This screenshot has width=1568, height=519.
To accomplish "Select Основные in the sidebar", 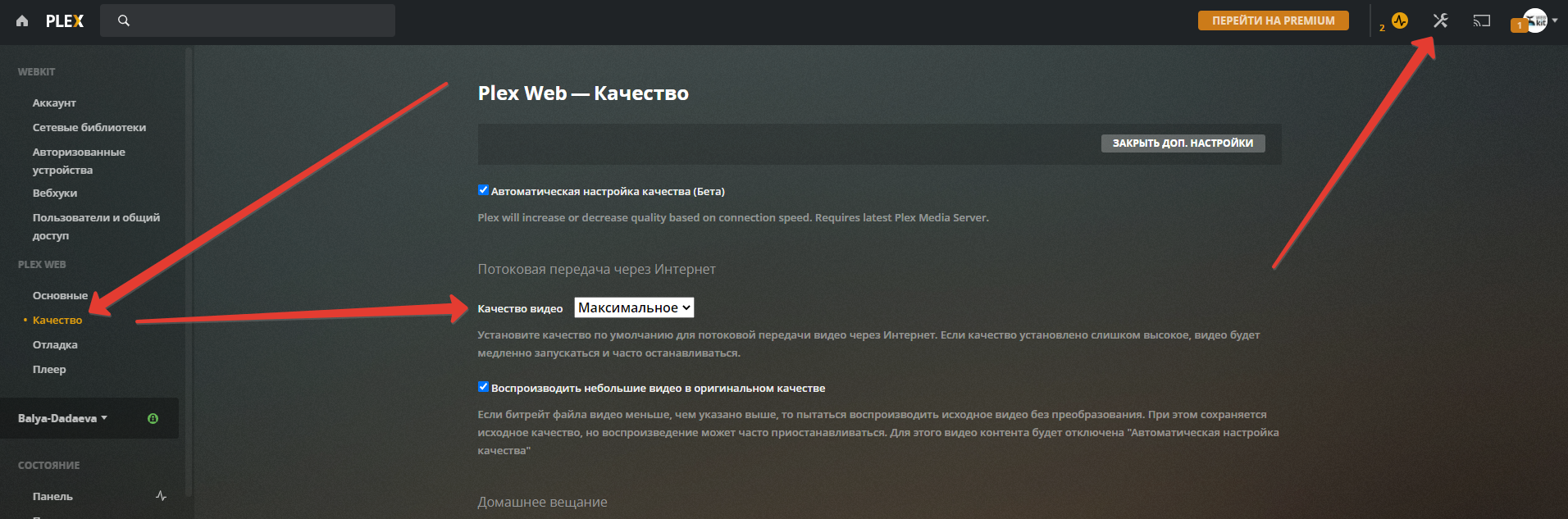I will (60, 295).
